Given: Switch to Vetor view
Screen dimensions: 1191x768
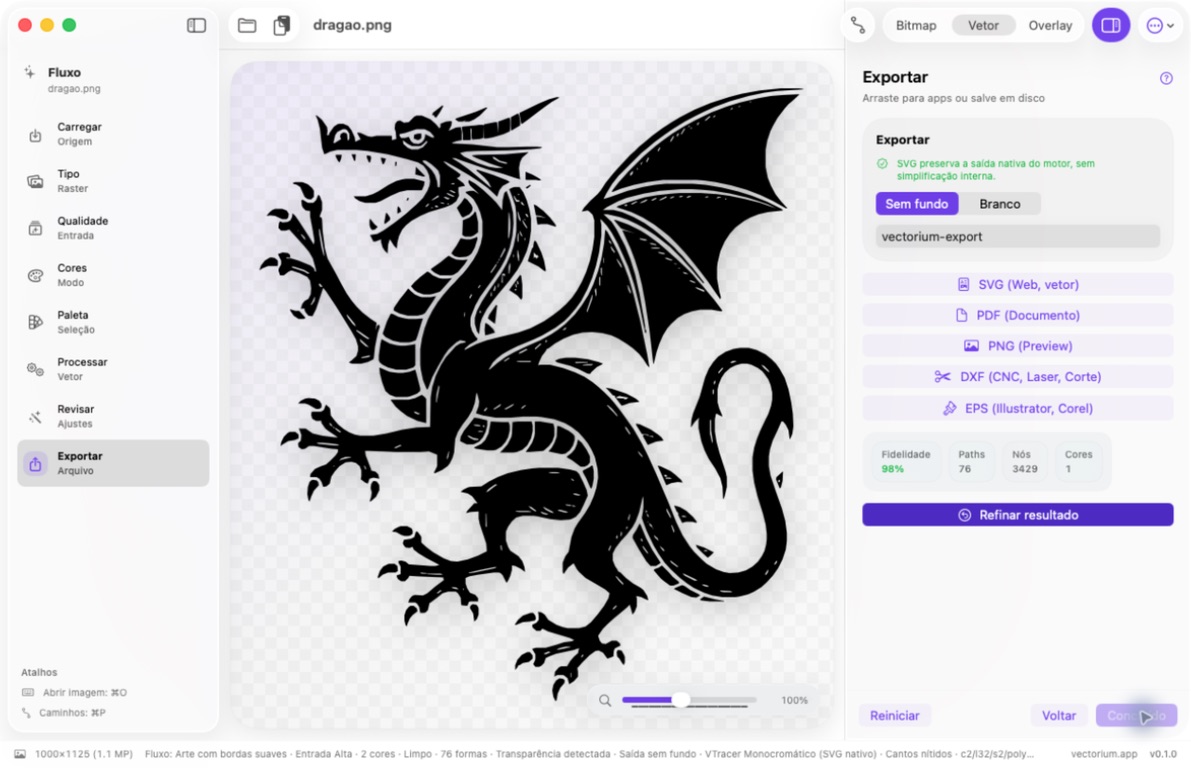Looking at the screenshot, I should click(x=983, y=25).
